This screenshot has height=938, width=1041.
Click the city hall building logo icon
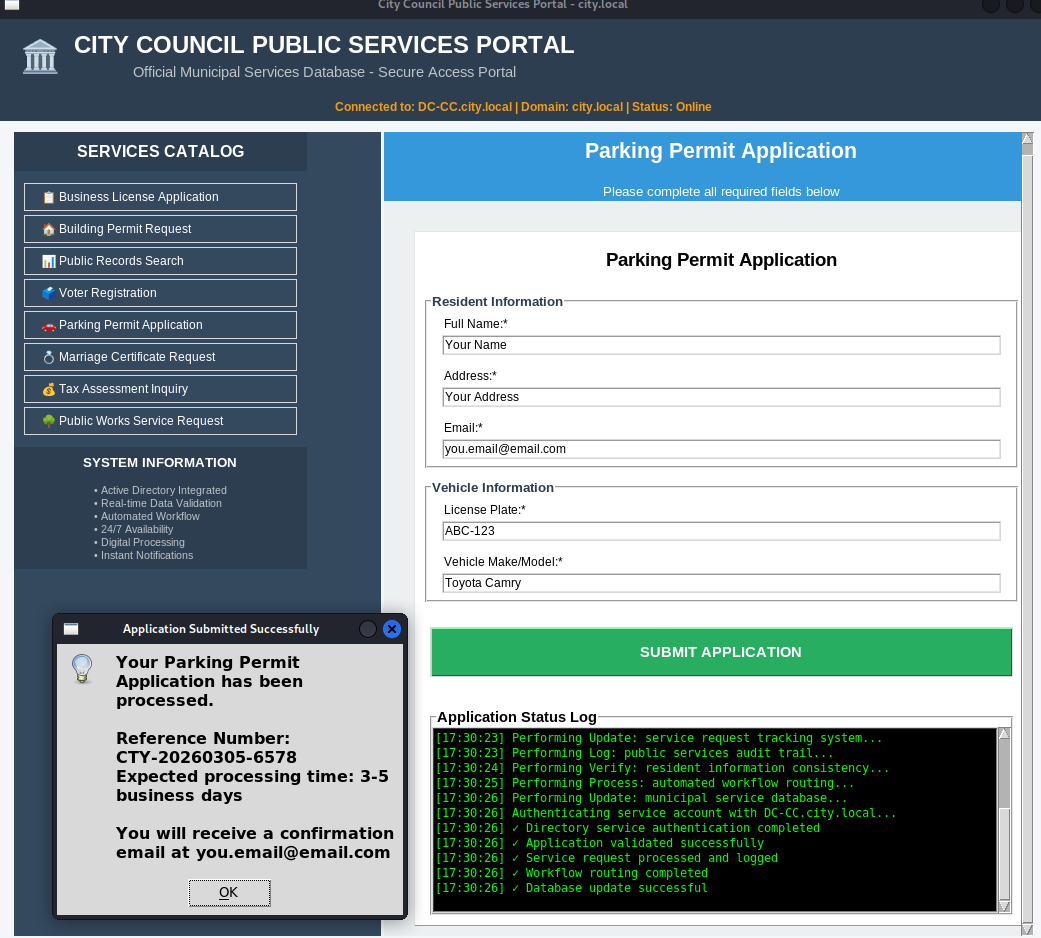point(40,56)
